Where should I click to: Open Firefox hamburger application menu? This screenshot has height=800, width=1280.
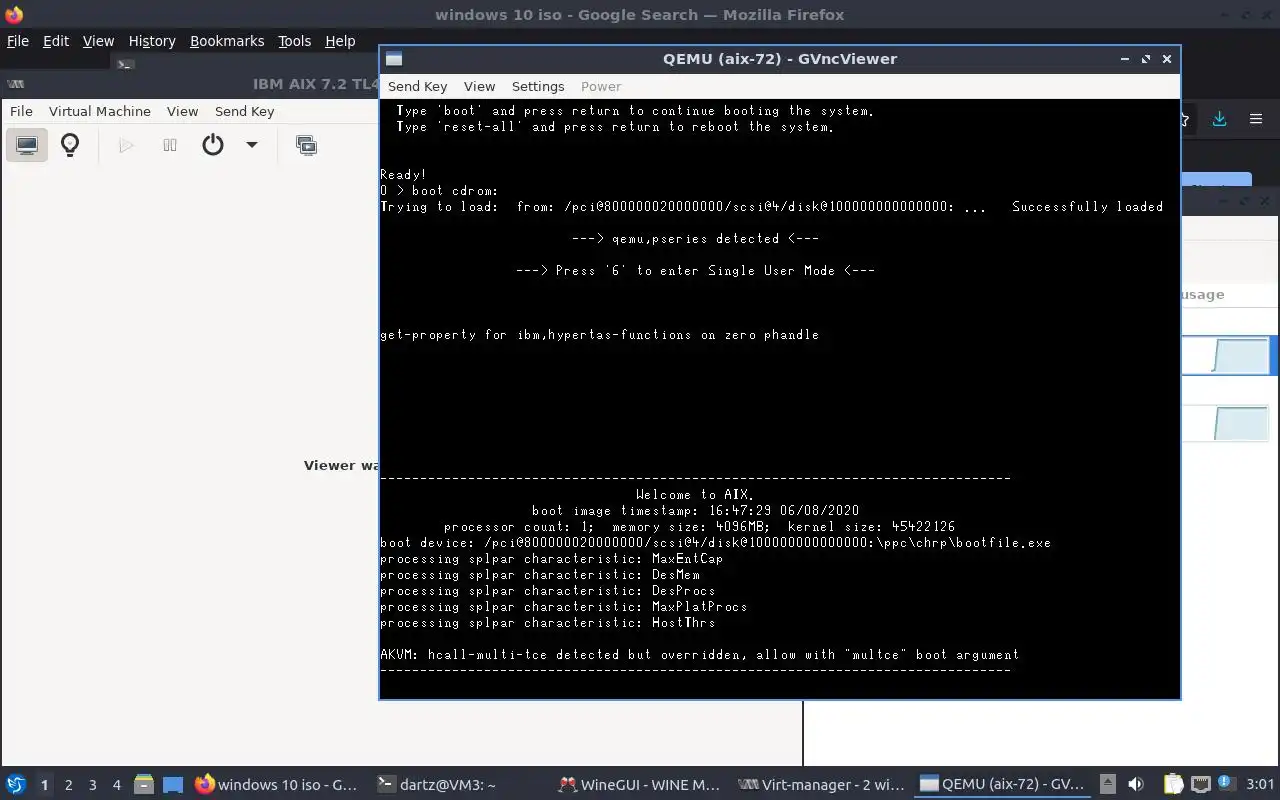(x=1256, y=119)
